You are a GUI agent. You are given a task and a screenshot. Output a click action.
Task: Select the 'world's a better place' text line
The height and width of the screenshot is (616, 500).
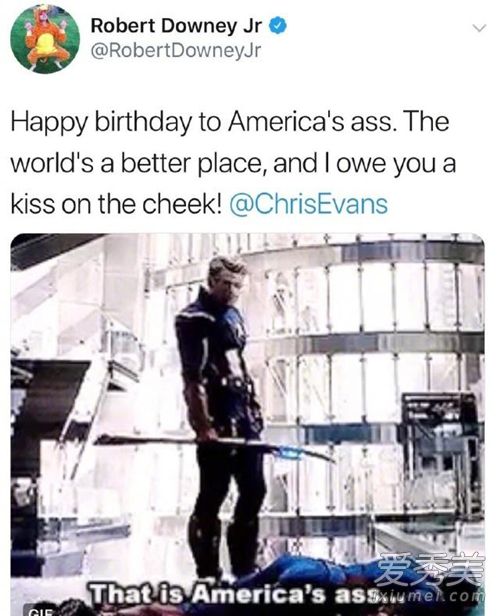136,163
